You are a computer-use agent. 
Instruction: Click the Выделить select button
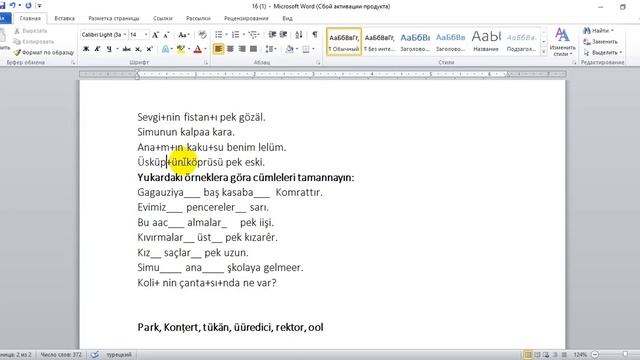click(602, 53)
